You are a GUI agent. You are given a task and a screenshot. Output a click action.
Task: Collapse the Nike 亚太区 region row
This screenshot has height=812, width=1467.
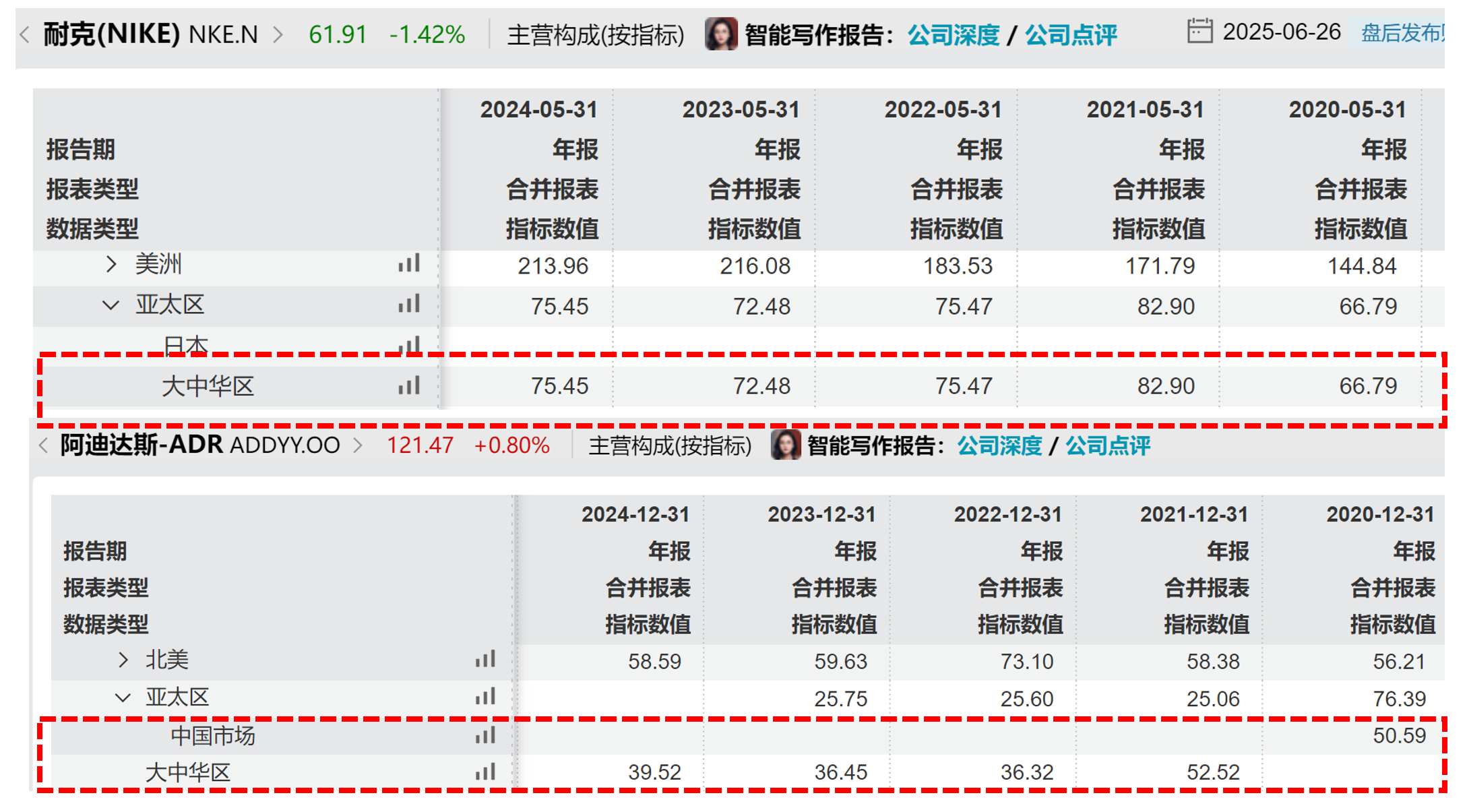pos(111,305)
